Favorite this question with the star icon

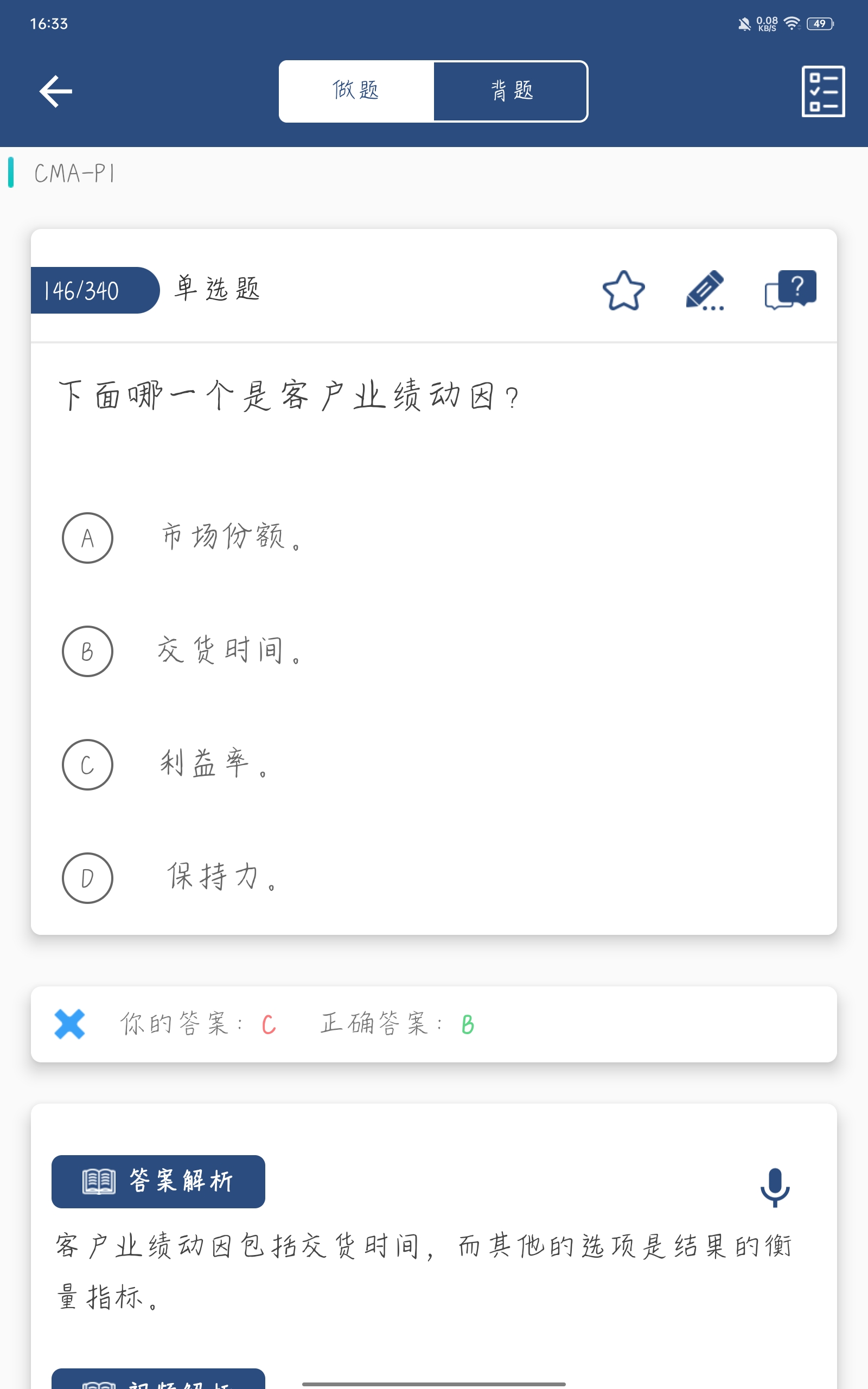click(623, 290)
